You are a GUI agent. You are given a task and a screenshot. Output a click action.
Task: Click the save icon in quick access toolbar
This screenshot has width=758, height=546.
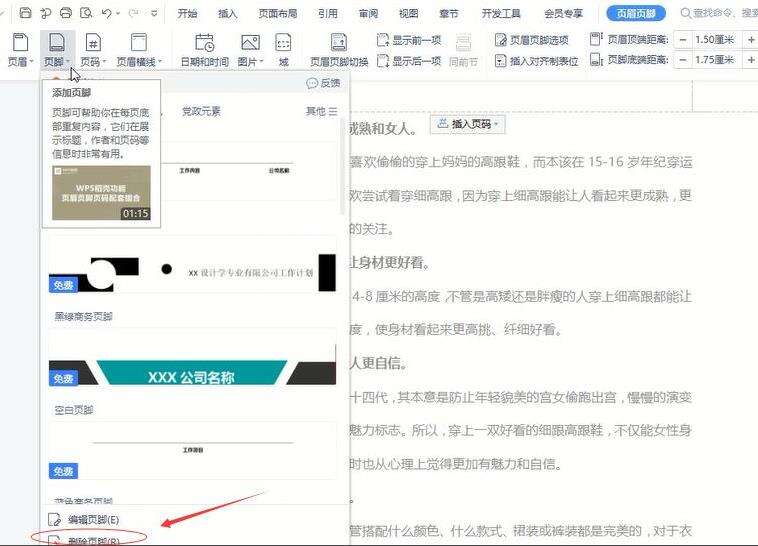(x=26, y=14)
